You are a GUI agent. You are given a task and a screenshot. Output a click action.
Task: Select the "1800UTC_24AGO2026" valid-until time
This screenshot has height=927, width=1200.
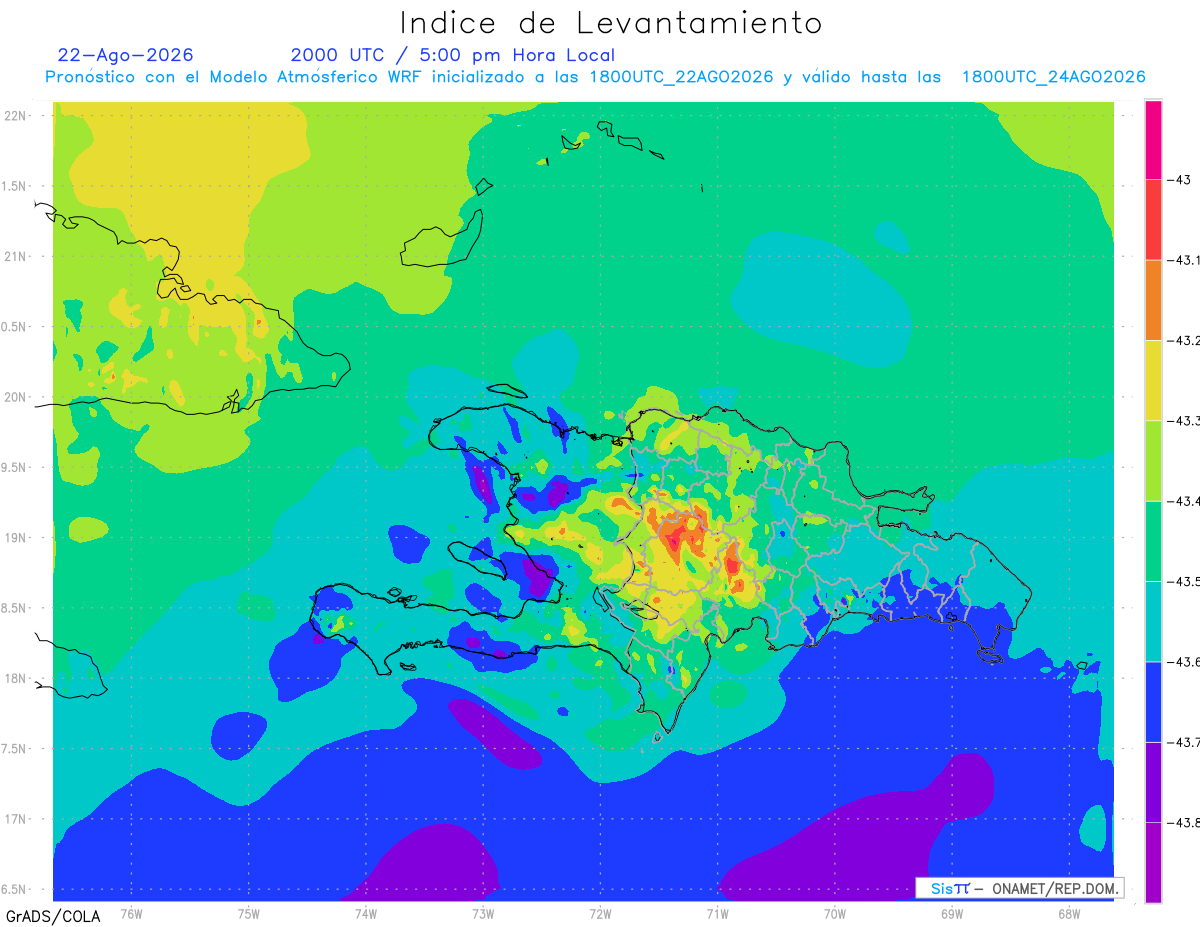click(1054, 77)
